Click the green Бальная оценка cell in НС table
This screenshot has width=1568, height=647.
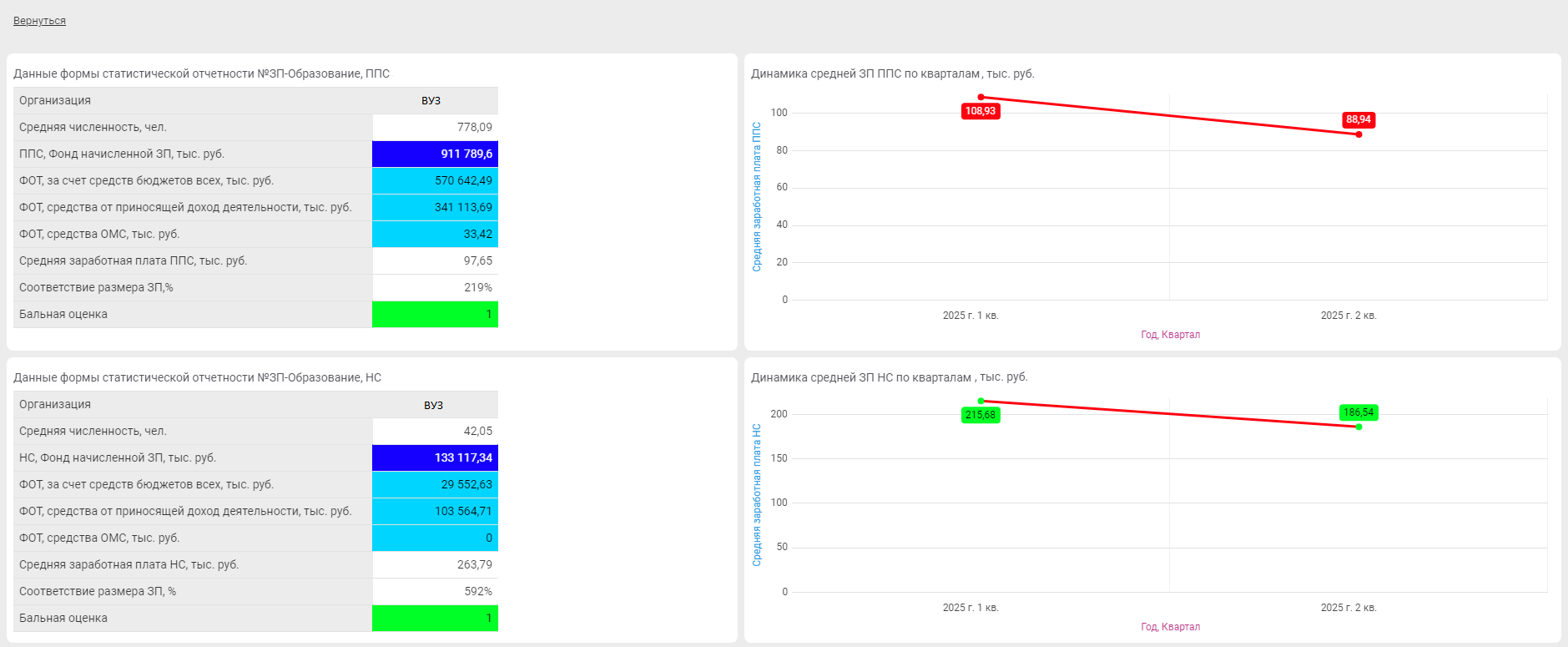point(435,618)
